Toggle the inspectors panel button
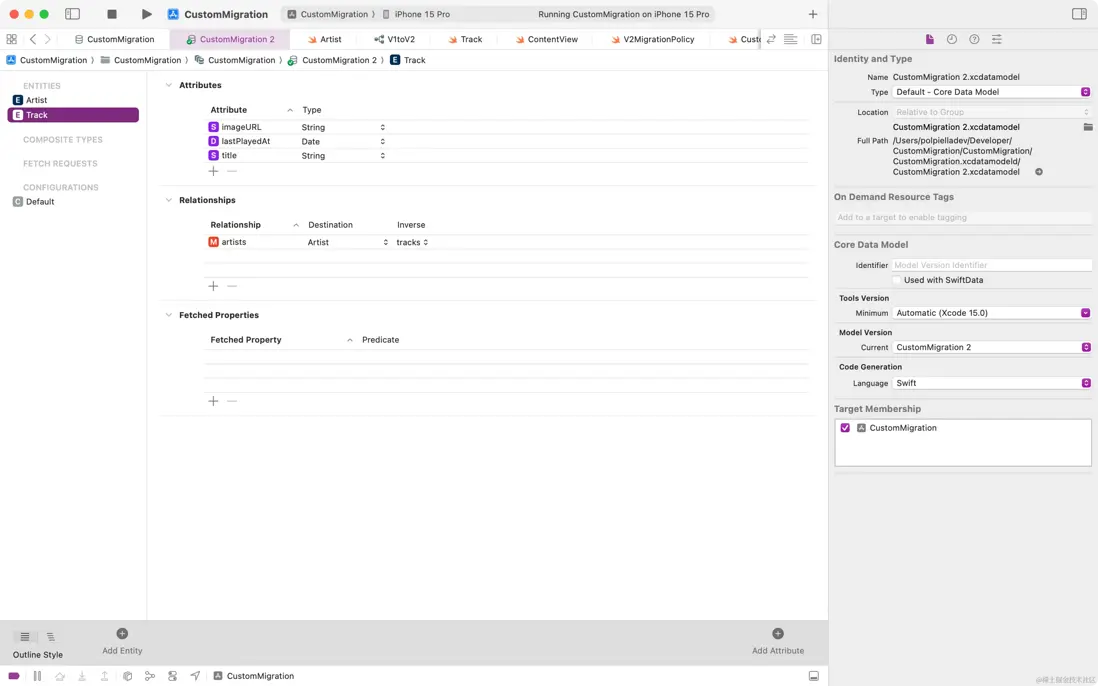The width and height of the screenshot is (1098, 686). pyautogui.click(x=1079, y=14)
